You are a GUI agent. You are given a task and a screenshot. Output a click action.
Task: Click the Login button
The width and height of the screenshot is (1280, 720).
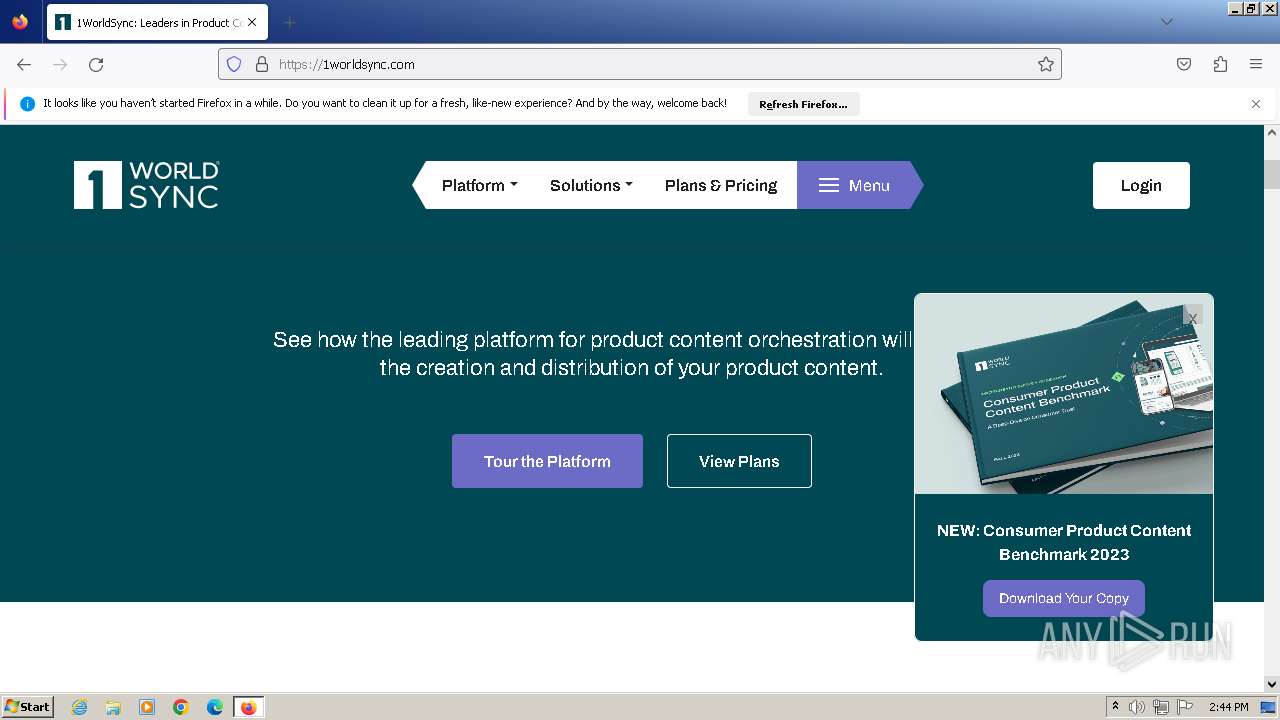[1141, 185]
